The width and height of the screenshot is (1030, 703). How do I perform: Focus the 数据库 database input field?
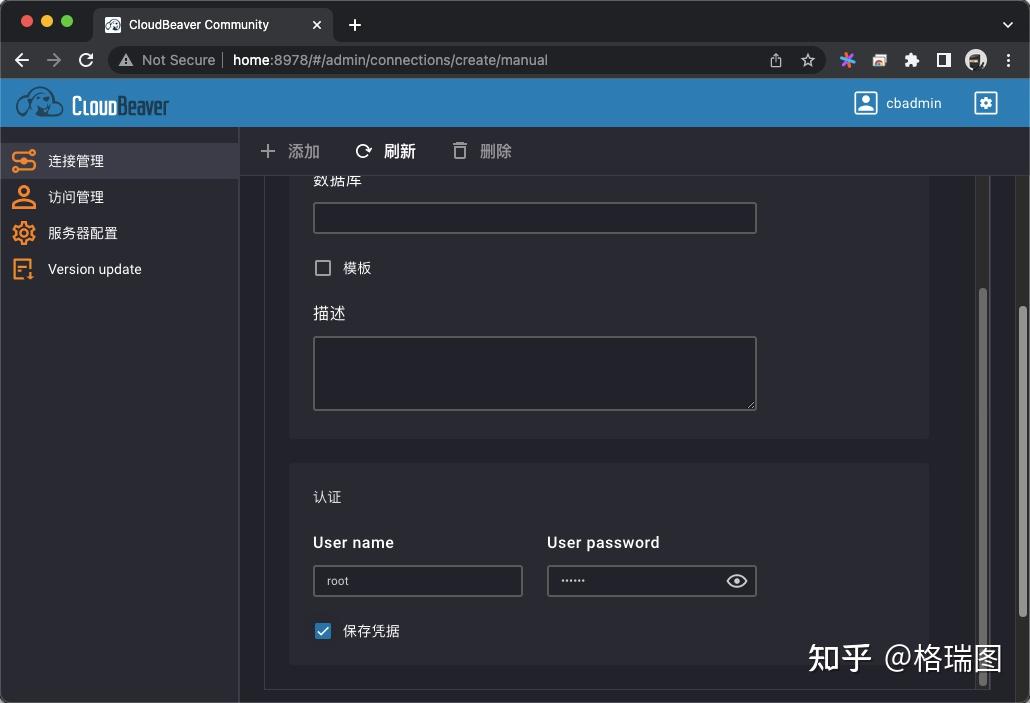(535, 218)
